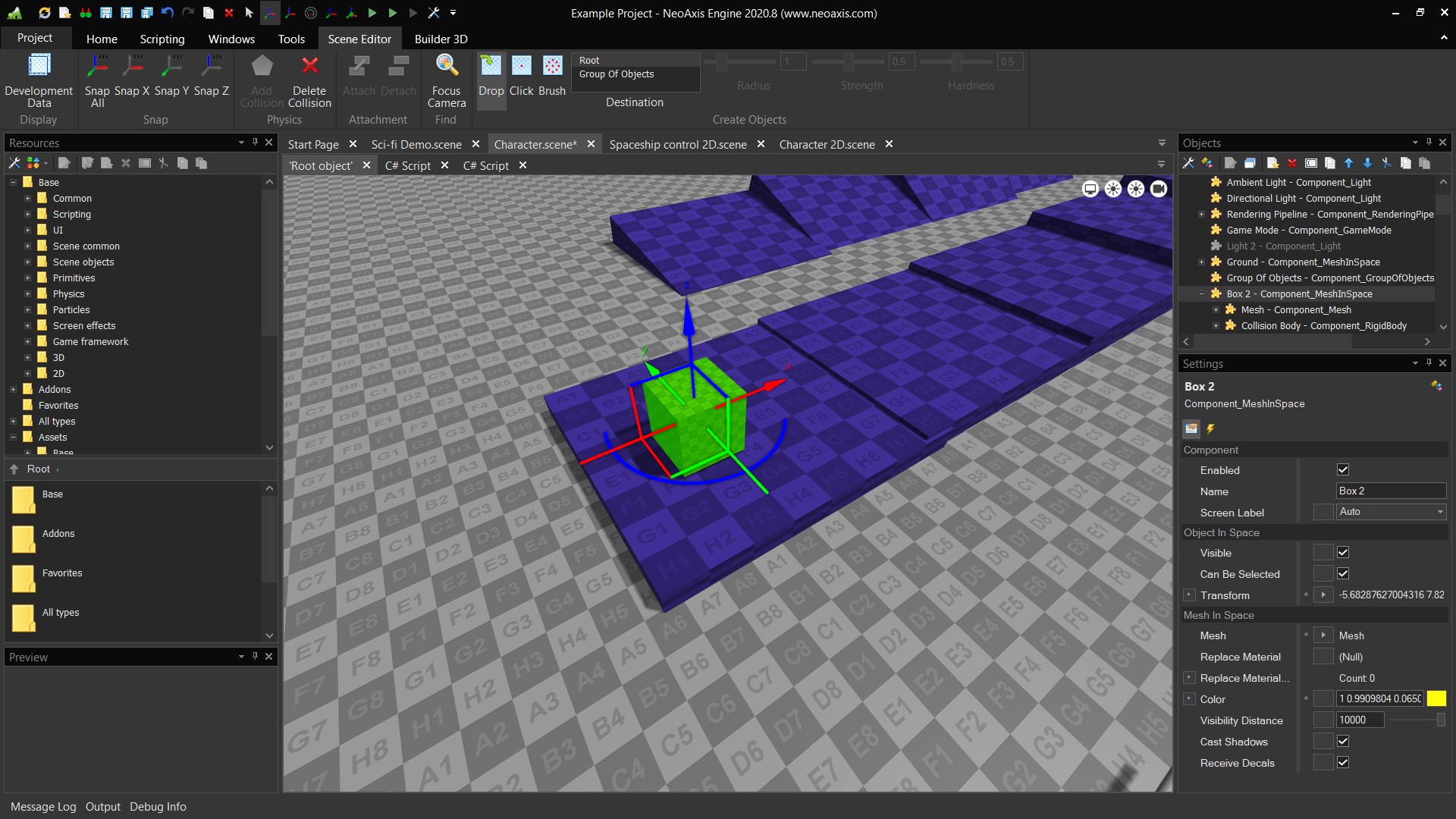1456x819 pixels.
Task: Expand the Transform property
Action: pos(1189,595)
